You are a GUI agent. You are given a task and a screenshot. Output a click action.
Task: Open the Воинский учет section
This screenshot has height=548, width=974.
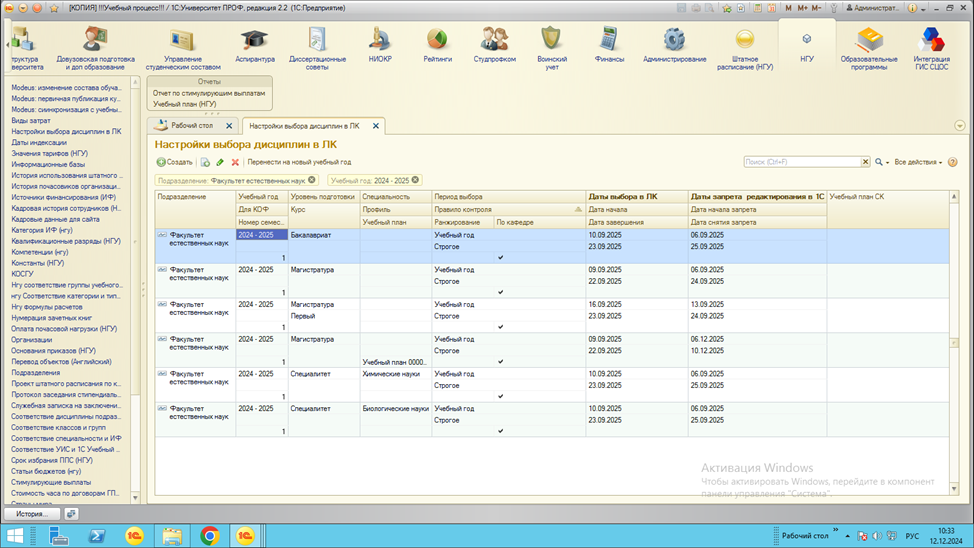point(552,48)
